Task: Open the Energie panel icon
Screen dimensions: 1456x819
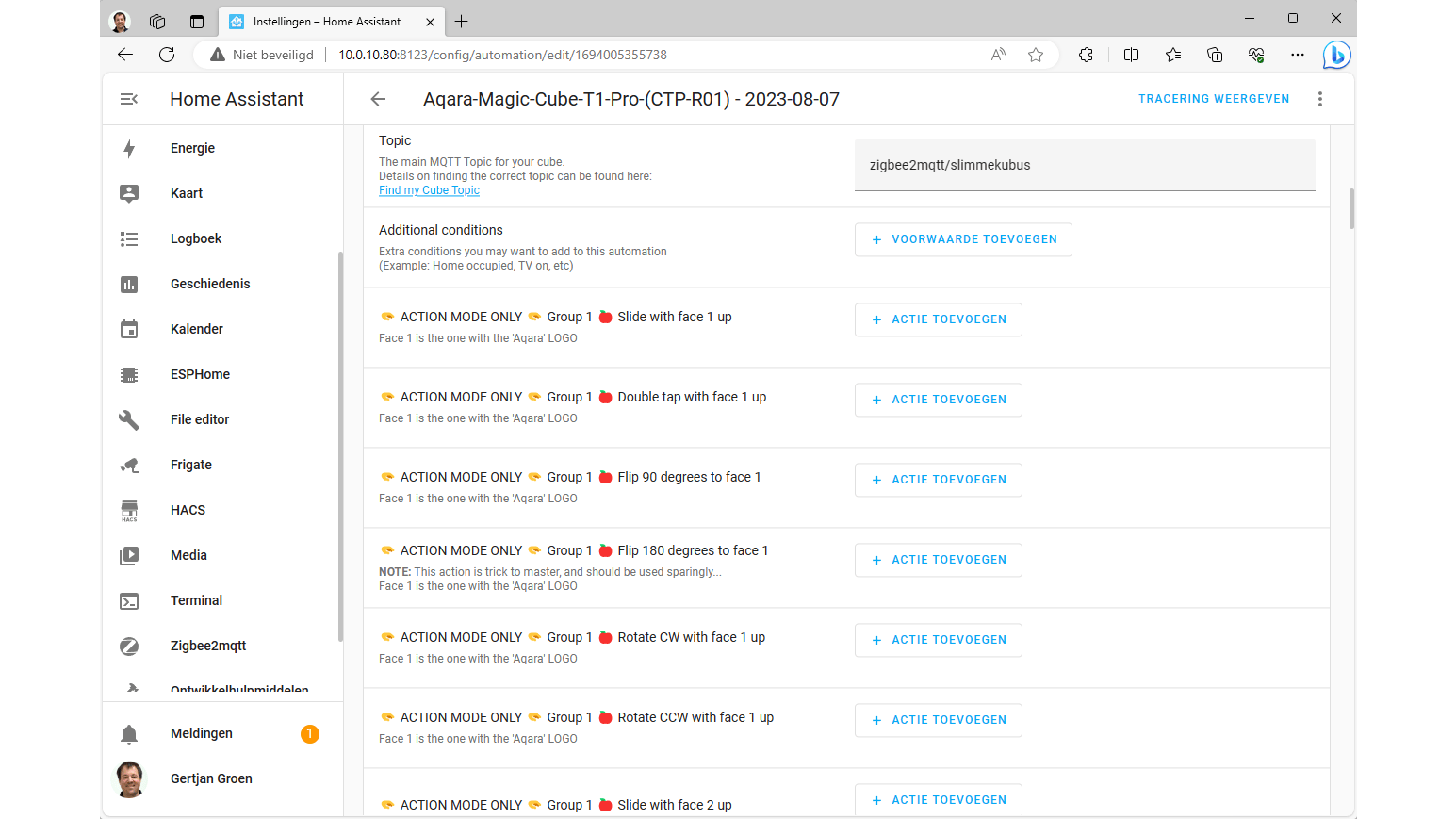Action: [129, 148]
